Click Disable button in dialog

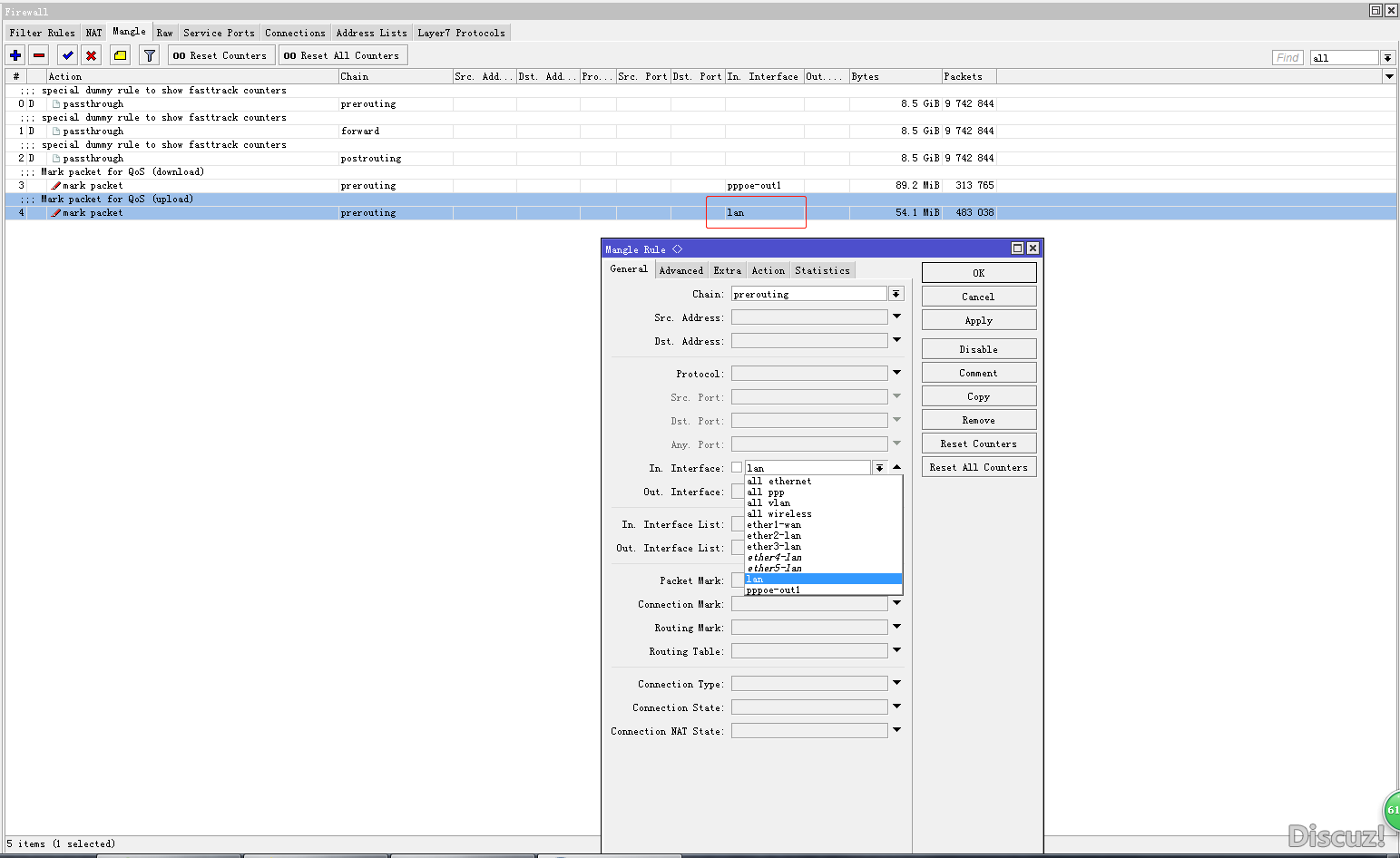[x=979, y=349]
